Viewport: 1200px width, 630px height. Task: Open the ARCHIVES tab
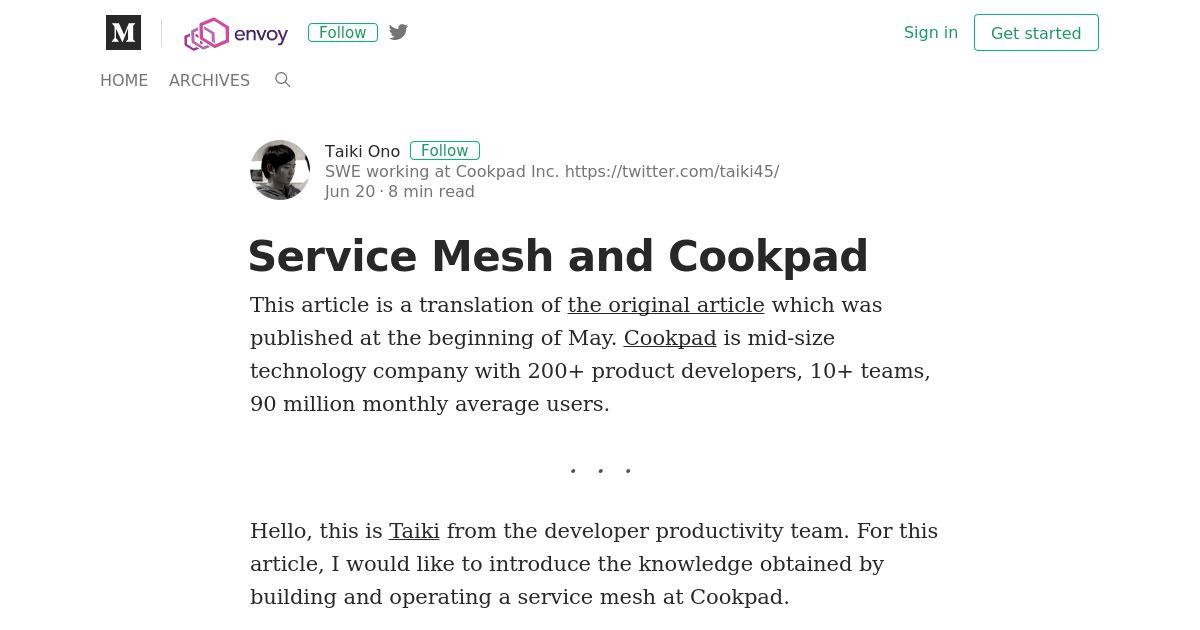209,80
